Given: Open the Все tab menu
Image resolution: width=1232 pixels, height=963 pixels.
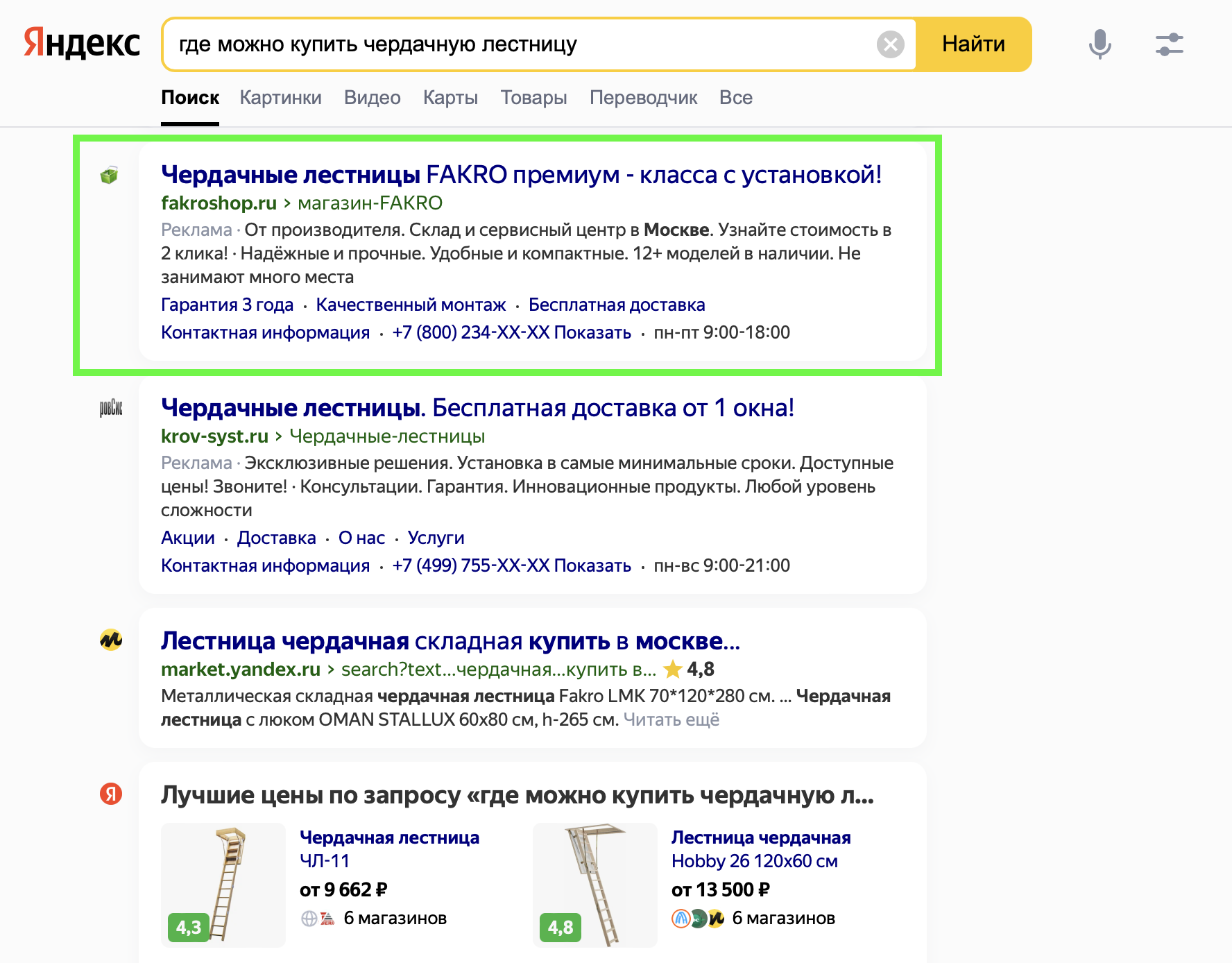Looking at the screenshot, I should [x=736, y=97].
